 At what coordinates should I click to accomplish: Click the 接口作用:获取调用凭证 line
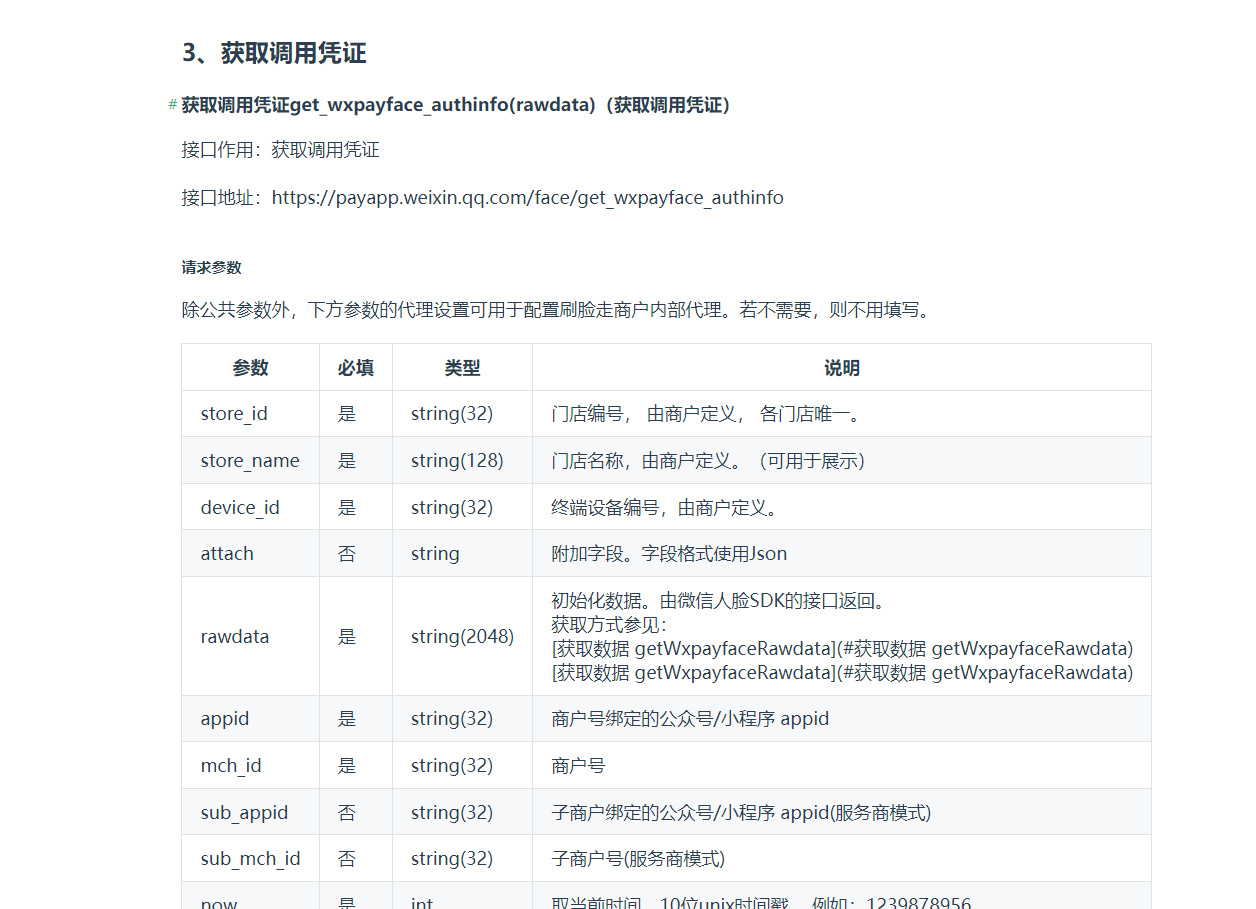point(280,151)
